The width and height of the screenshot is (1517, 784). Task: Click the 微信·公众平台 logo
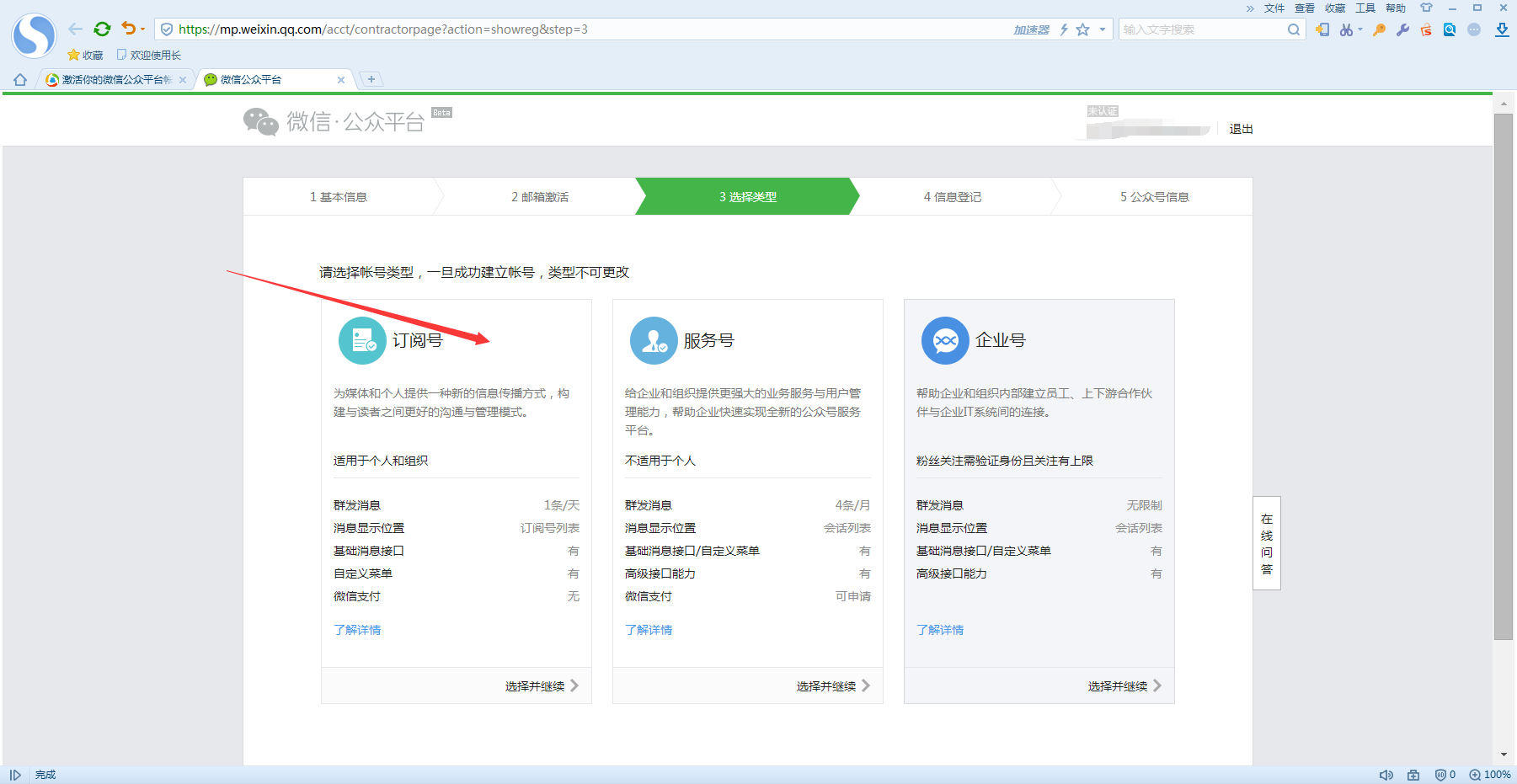pos(334,121)
